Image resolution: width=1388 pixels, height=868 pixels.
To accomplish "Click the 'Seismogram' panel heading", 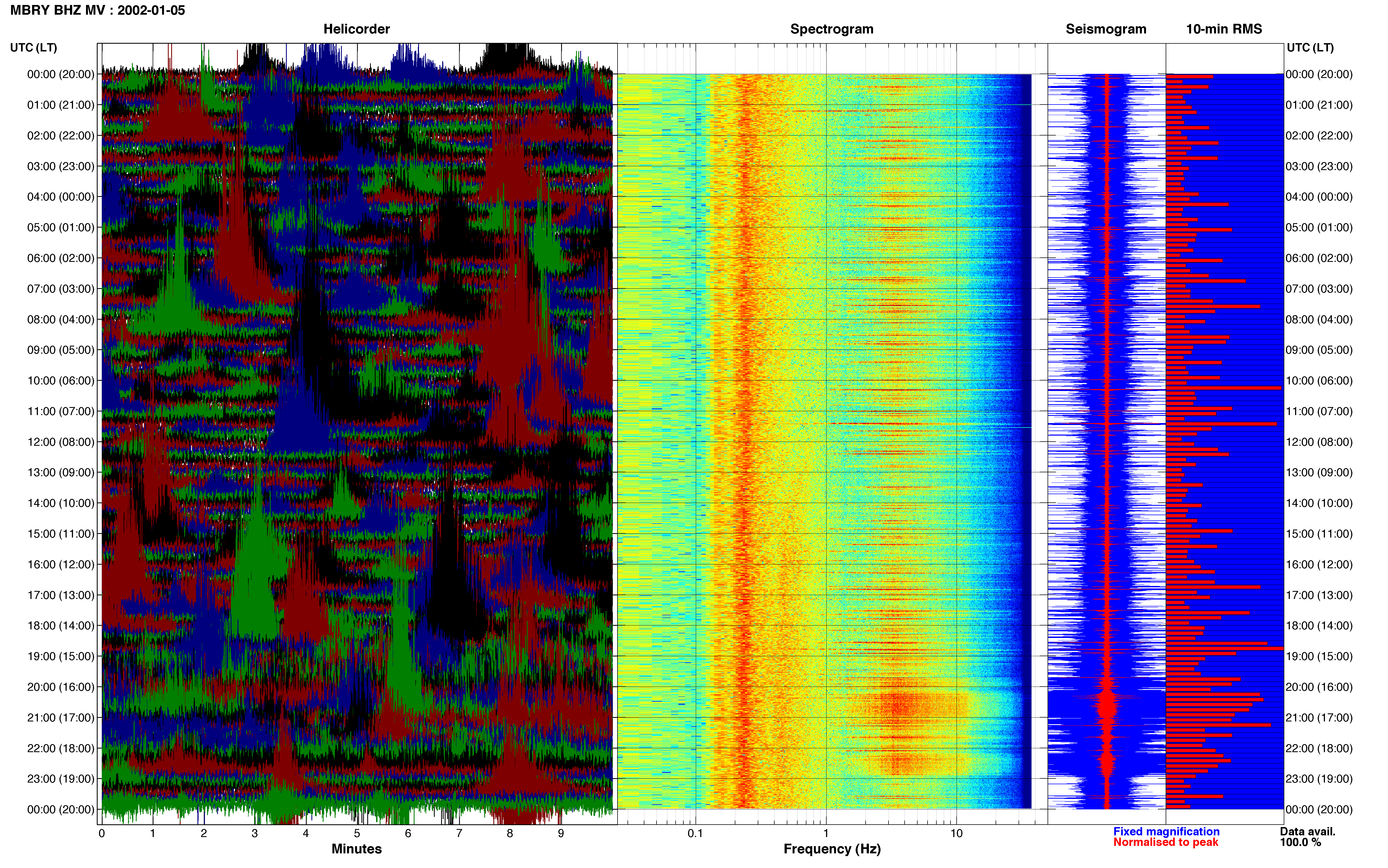I will point(1106,29).
